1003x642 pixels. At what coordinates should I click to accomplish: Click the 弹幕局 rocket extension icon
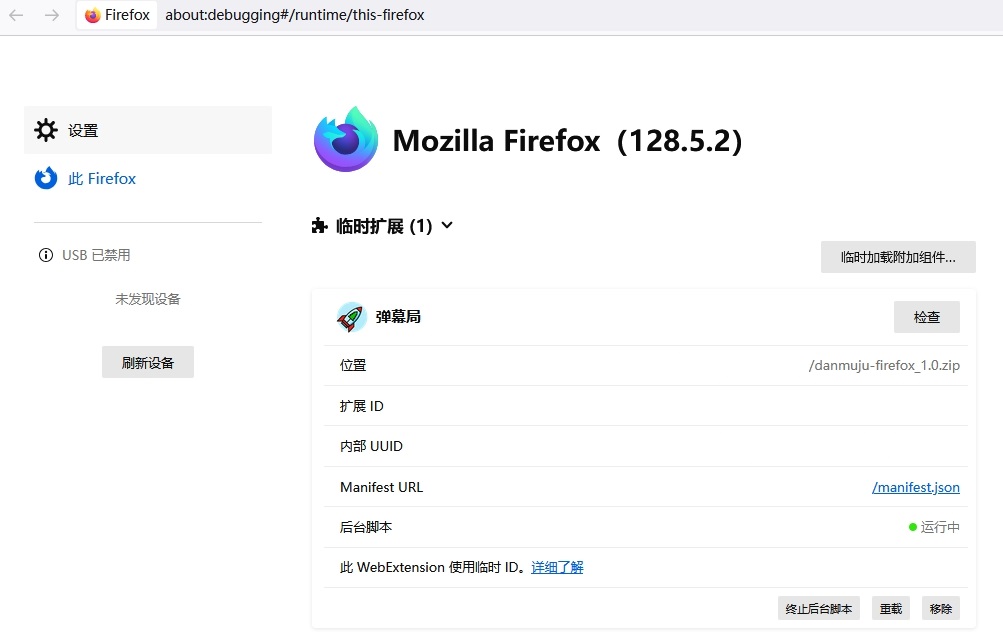(x=351, y=317)
